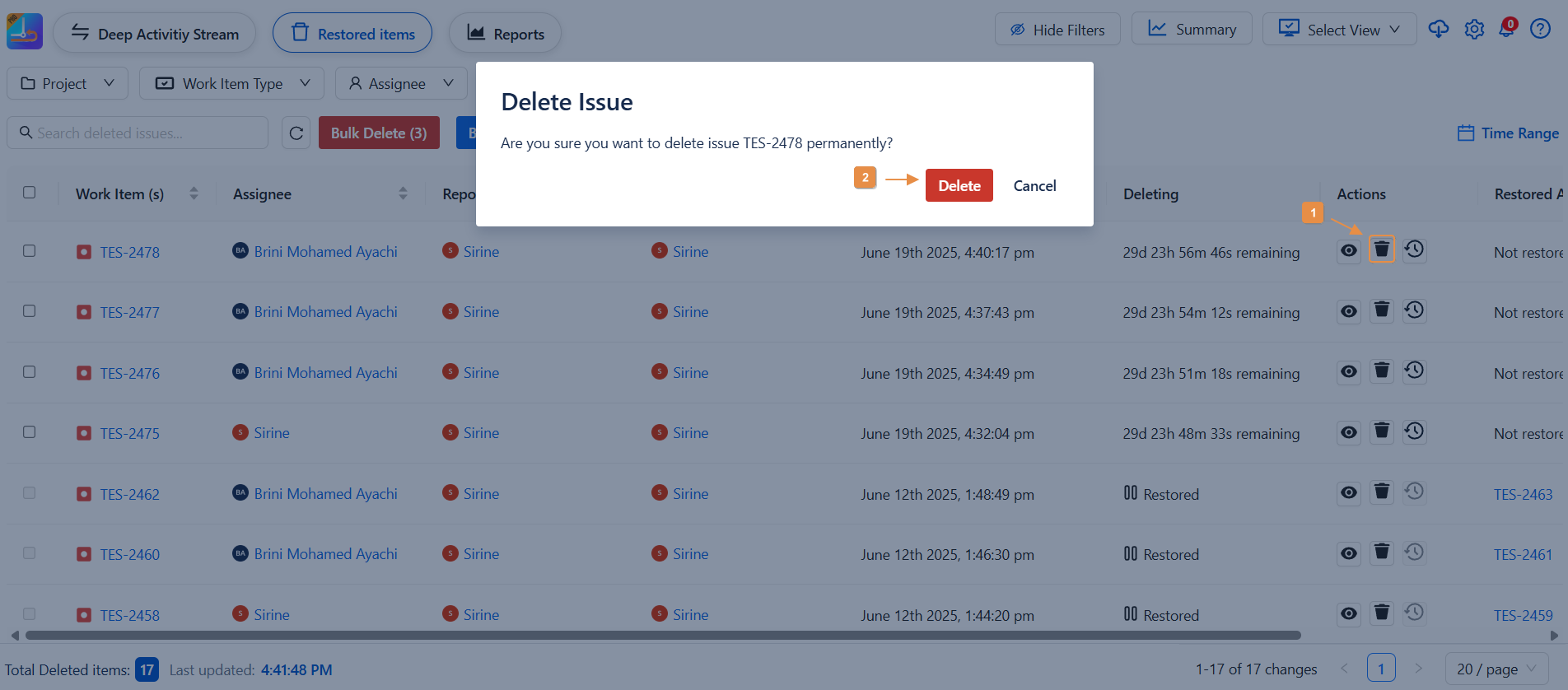Click the trash icon for TES-2478
This screenshot has height=690, width=1568.
click(x=1381, y=249)
